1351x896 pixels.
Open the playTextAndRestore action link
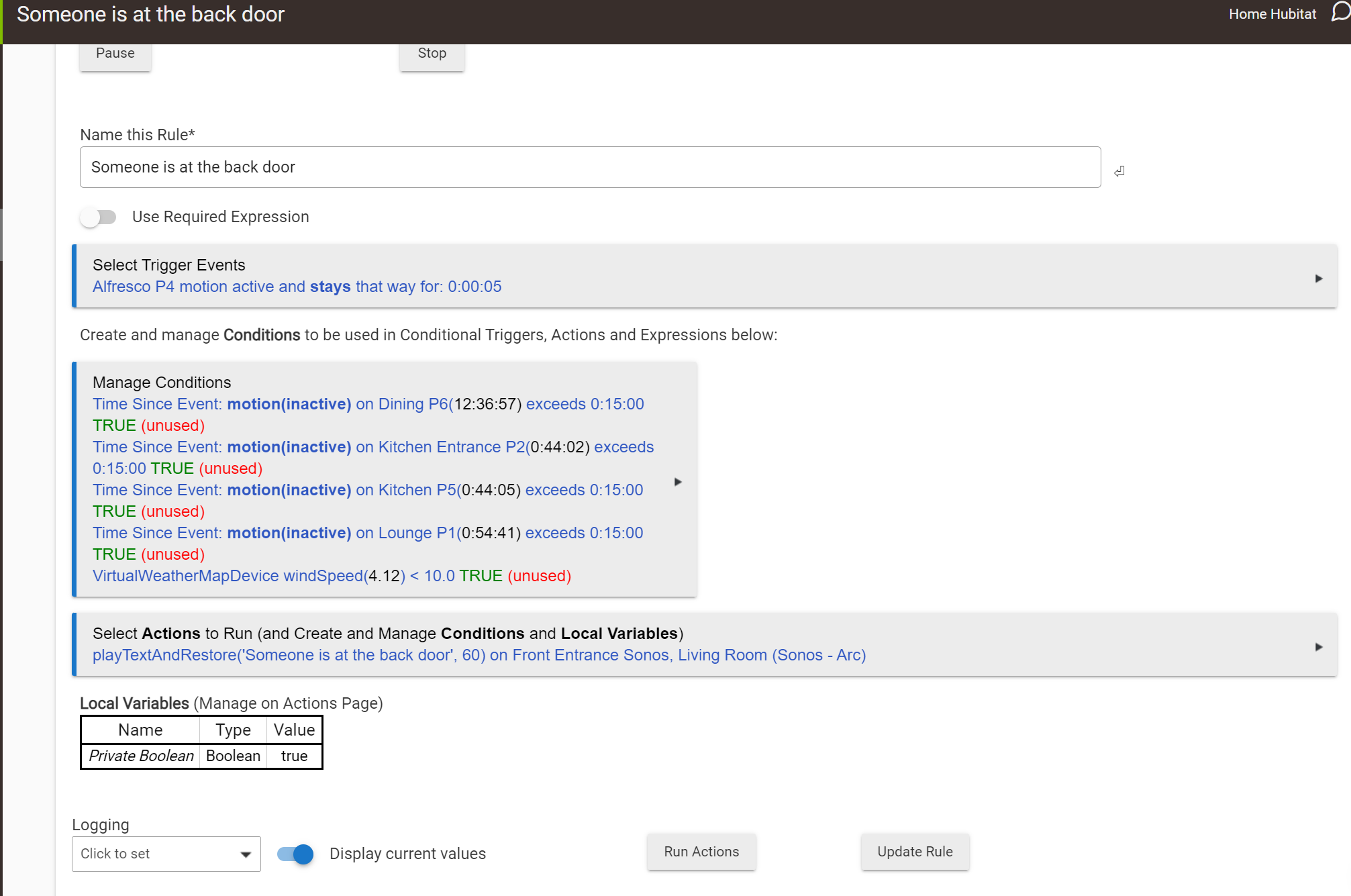479,655
